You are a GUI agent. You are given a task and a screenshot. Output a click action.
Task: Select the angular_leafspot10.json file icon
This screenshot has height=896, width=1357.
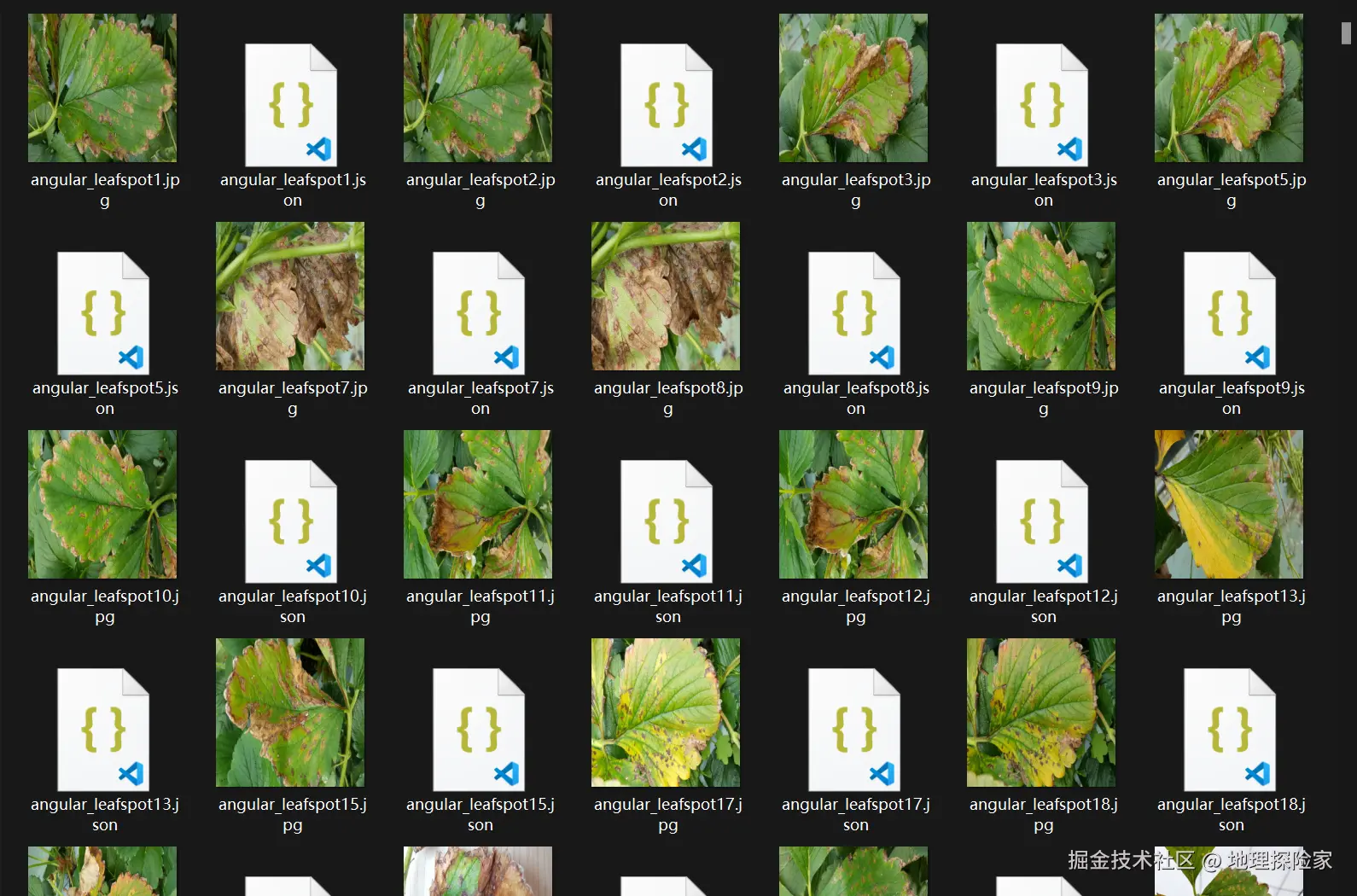pos(291,521)
